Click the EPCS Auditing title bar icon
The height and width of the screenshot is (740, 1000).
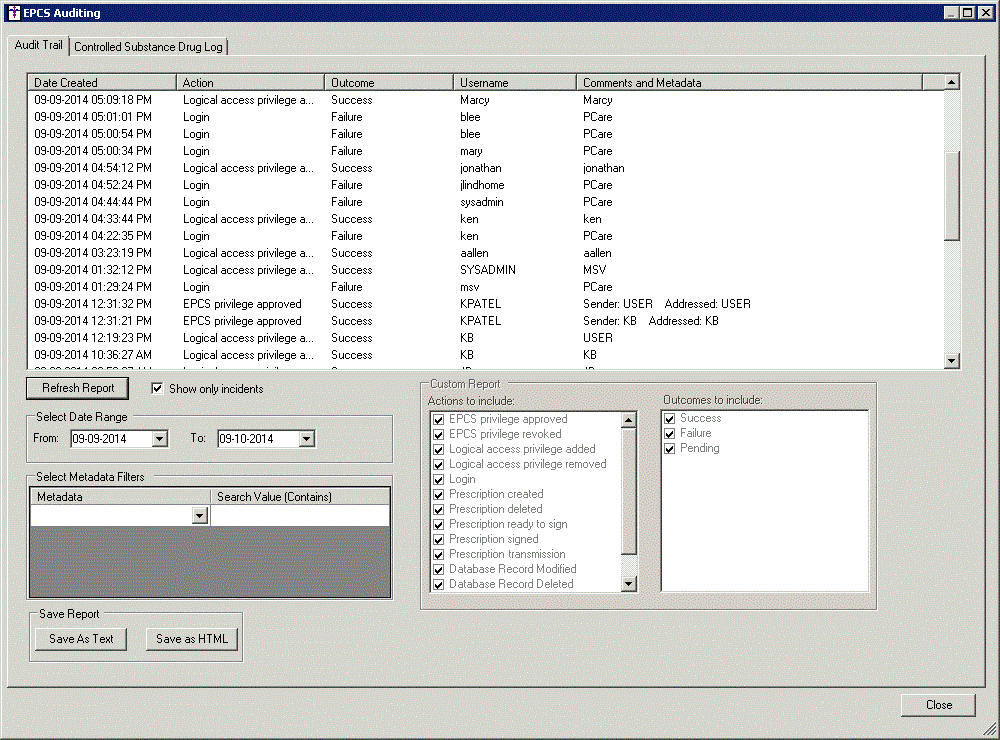tap(13, 13)
